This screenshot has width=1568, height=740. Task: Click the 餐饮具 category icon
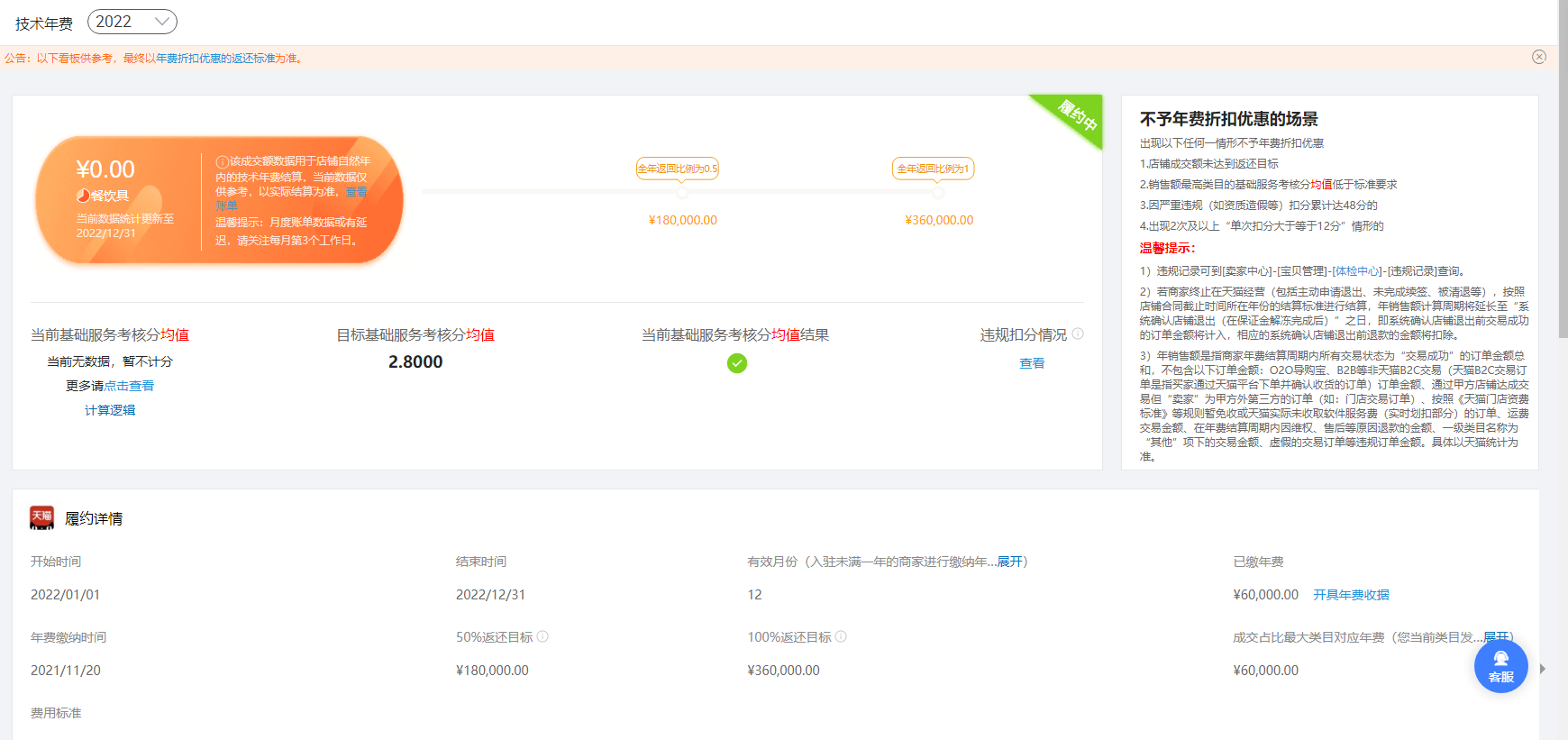click(x=83, y=196)
